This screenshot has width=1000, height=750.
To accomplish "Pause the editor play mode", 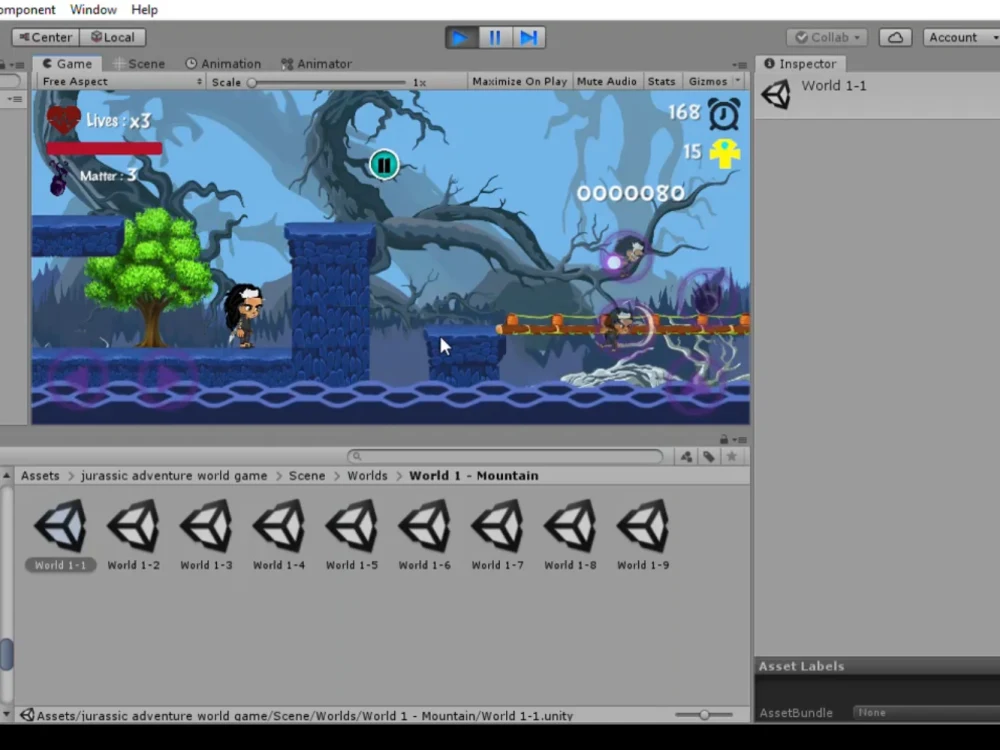I will point(495,38).
